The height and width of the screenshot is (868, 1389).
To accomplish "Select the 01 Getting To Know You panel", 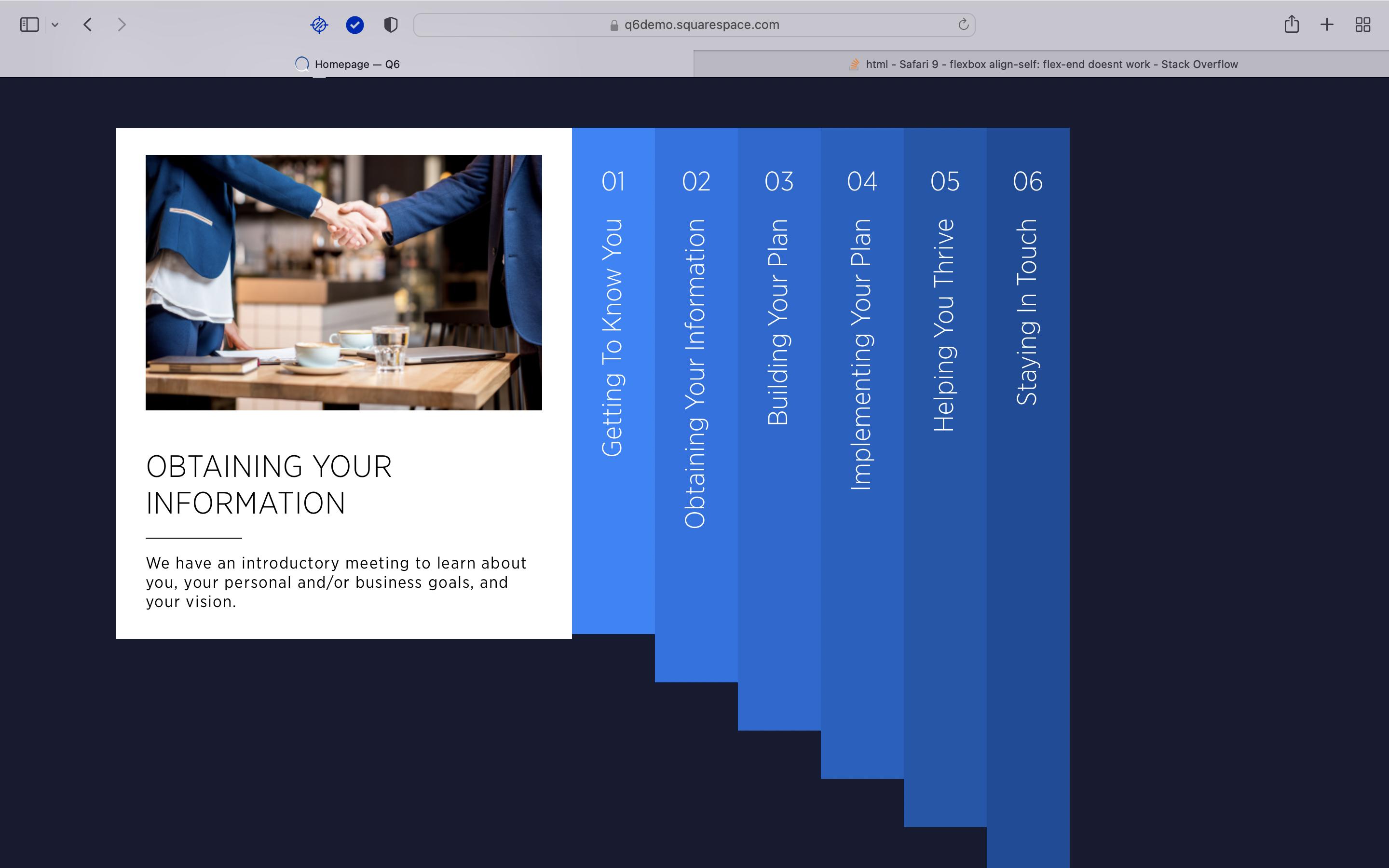I will [613, 380].
